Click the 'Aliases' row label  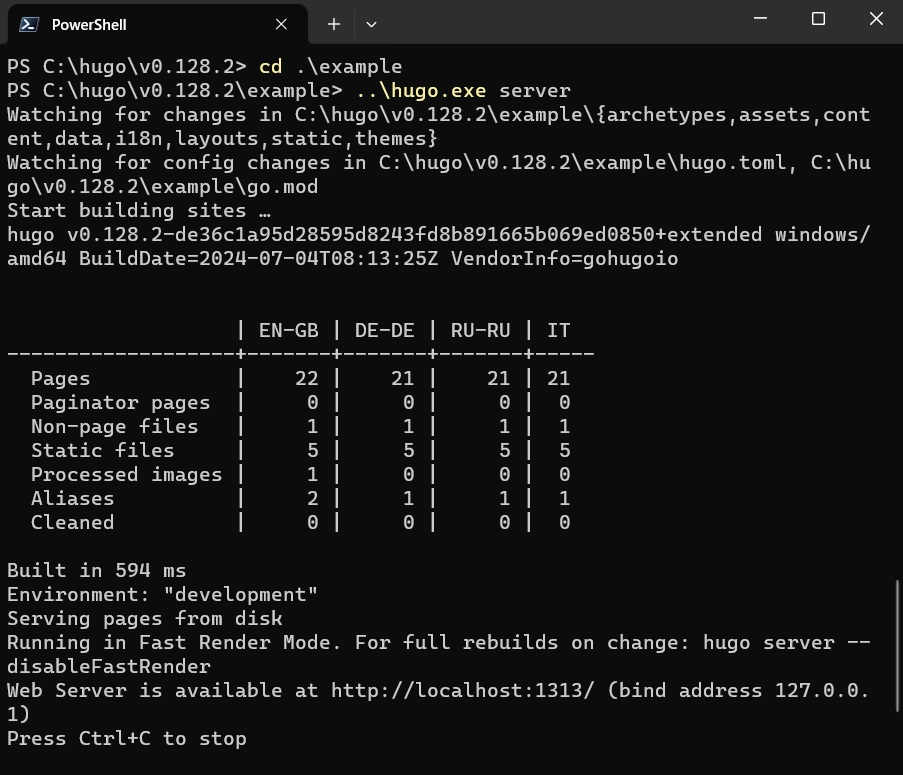click(x=73, y=499)
